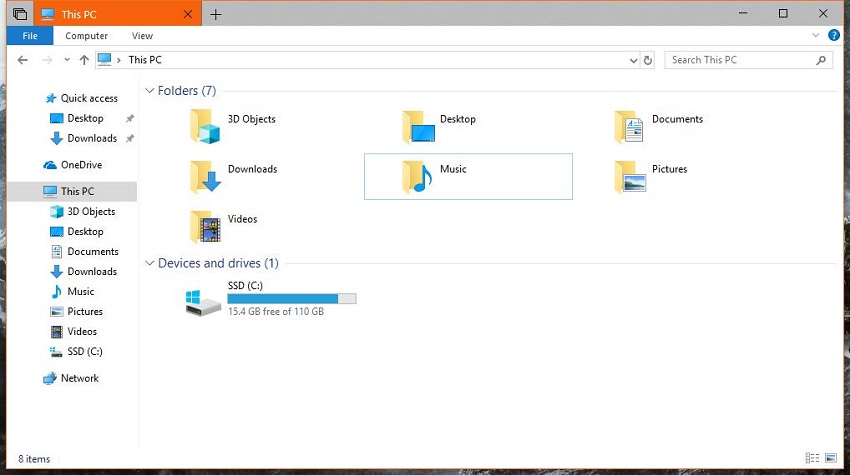Click the Search This PC field

pos(740,60)
